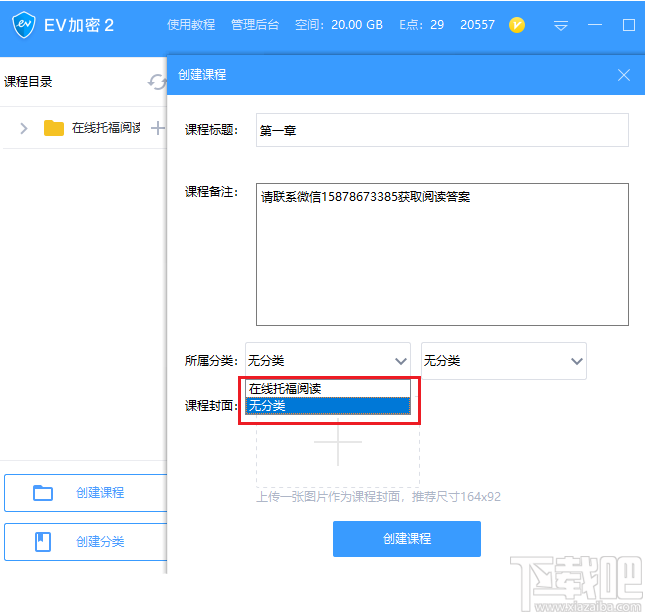Viewport: 645px width, 612px height.
Task: Click the EV加密 shield logo
Action: [x=24, y=25]
